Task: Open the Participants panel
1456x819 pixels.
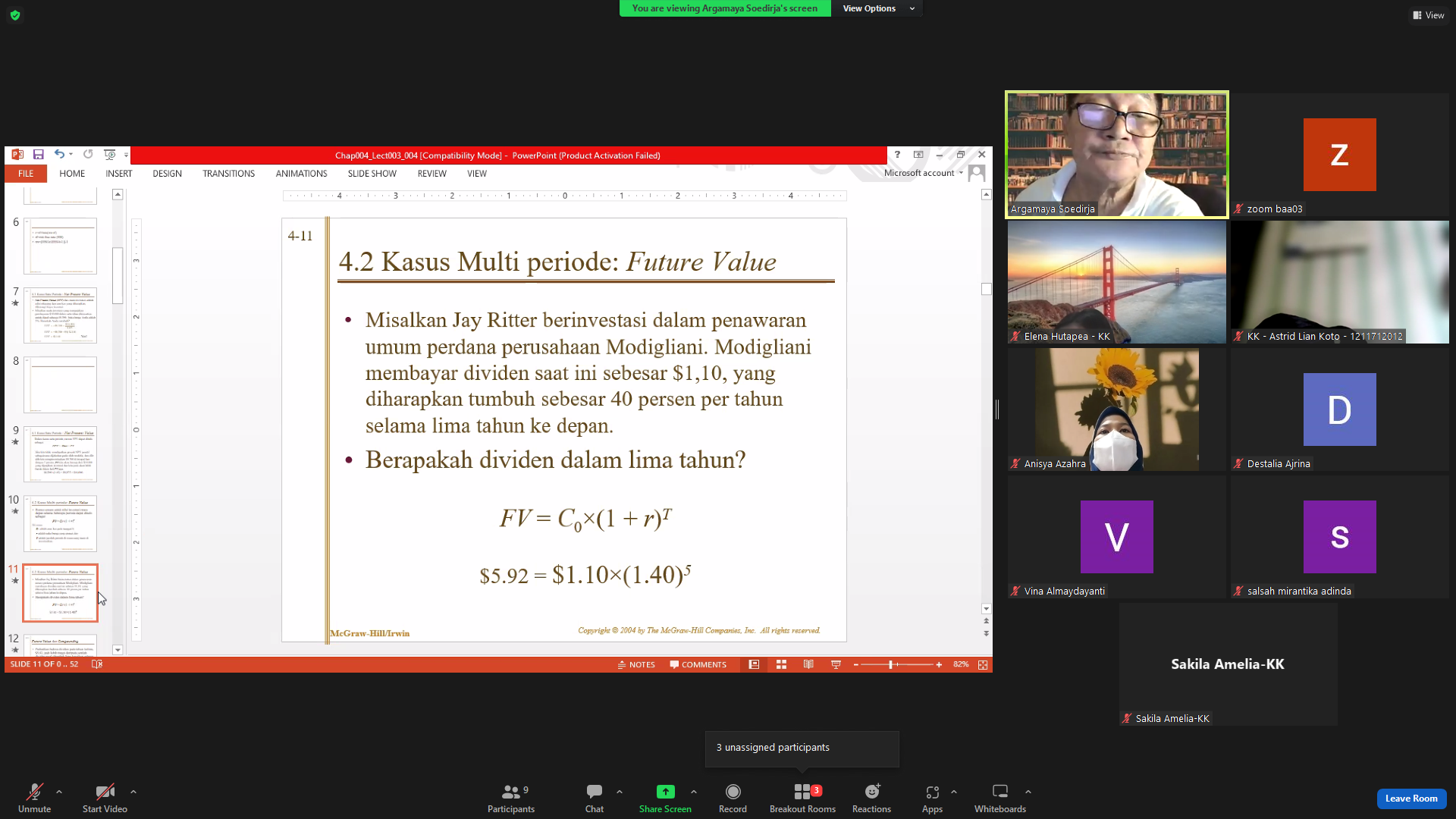Action: pos(511,799)
